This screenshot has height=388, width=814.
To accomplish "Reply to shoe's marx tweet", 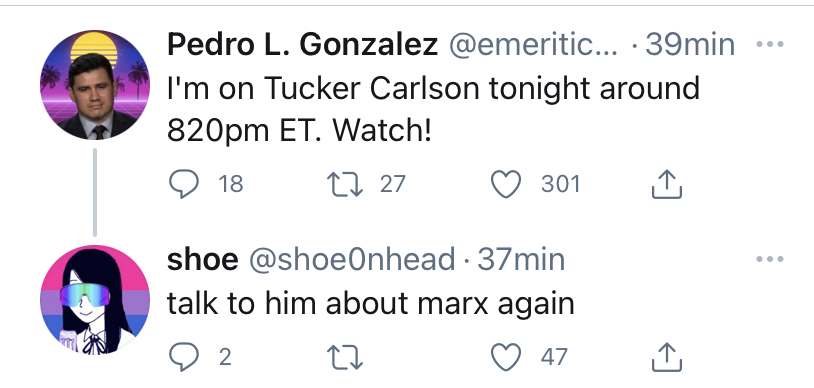I will (x=184, y=357).
